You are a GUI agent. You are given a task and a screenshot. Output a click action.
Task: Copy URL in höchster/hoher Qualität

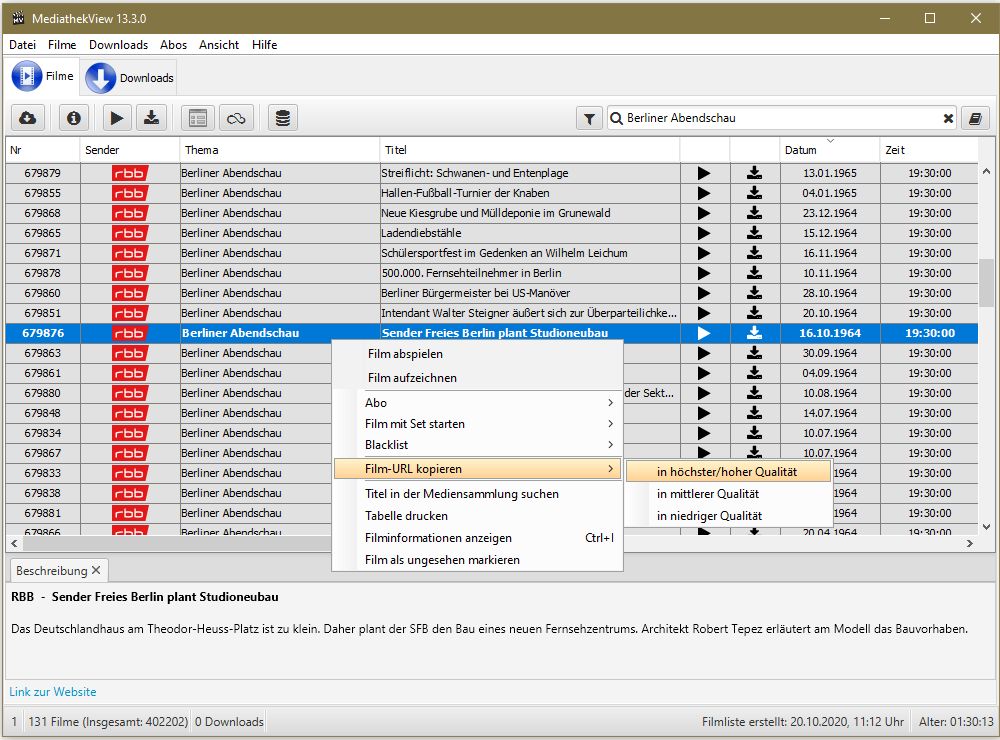(728, 472)
